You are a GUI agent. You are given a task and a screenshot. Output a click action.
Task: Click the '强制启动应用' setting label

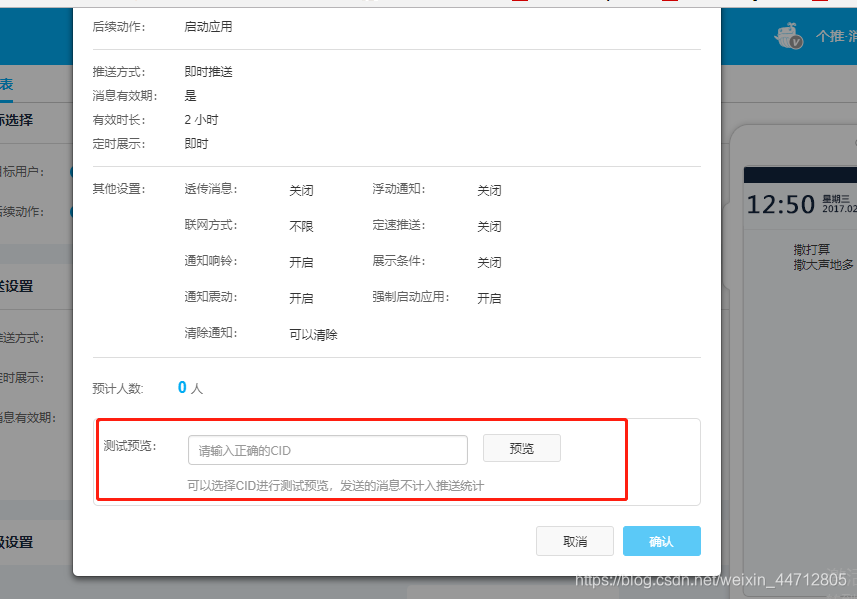[x=410, y=297]
